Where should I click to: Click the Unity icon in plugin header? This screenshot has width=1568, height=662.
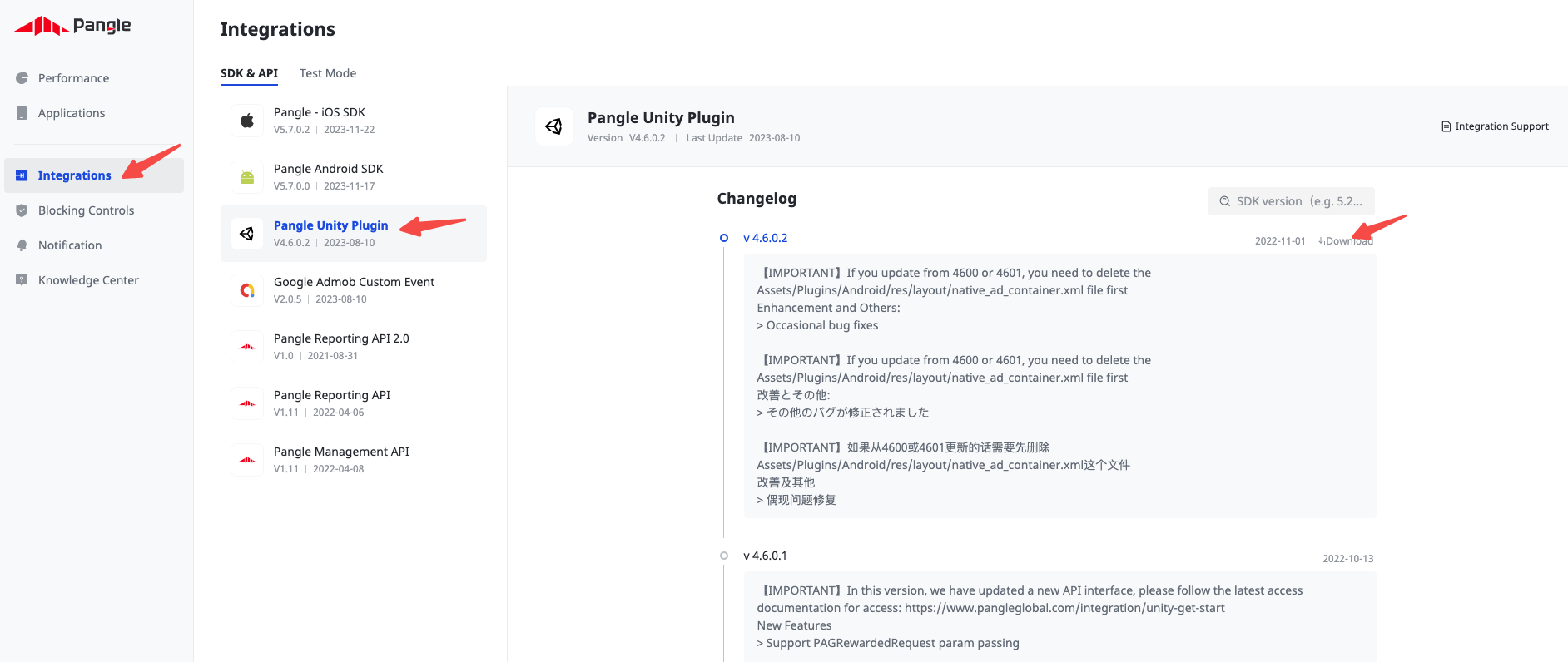[x=553, y=126]
